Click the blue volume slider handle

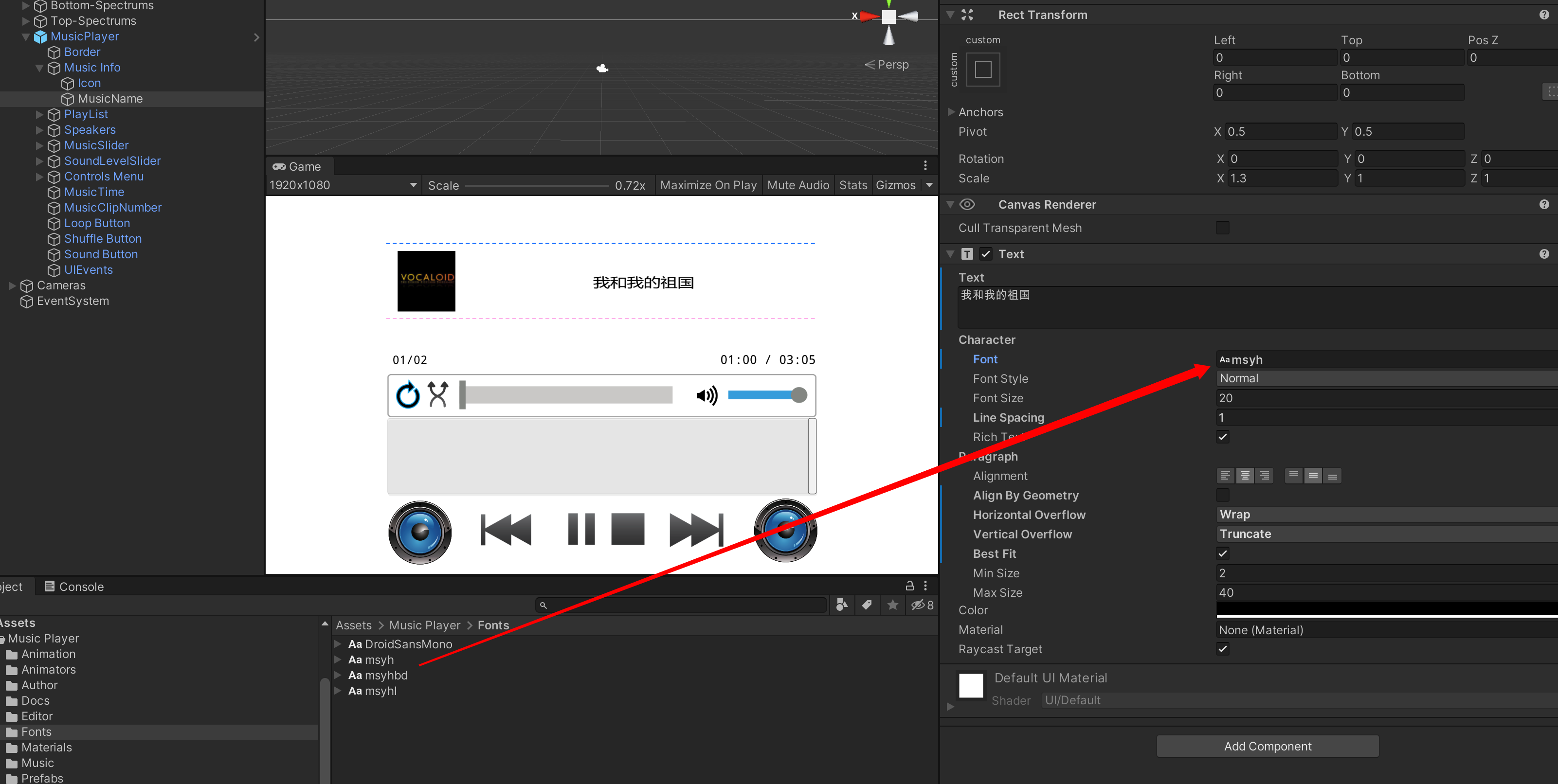click(799, 395)
